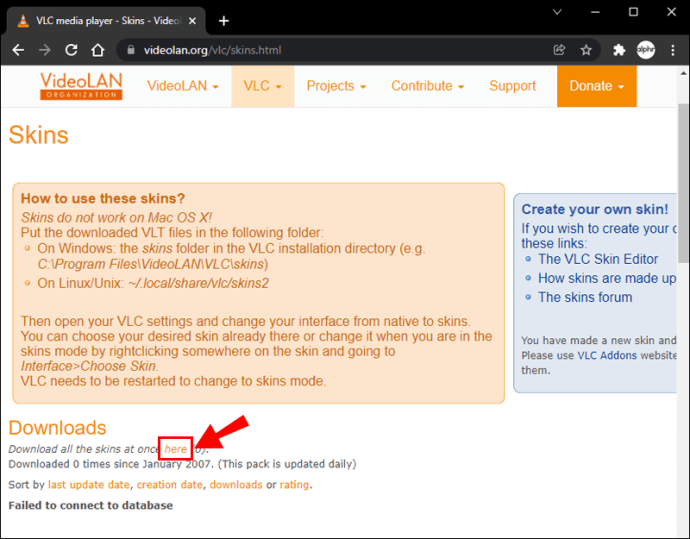Share this page icon in address bar
690x539 pixels.
pyautogui.click(x=559, y=50)
